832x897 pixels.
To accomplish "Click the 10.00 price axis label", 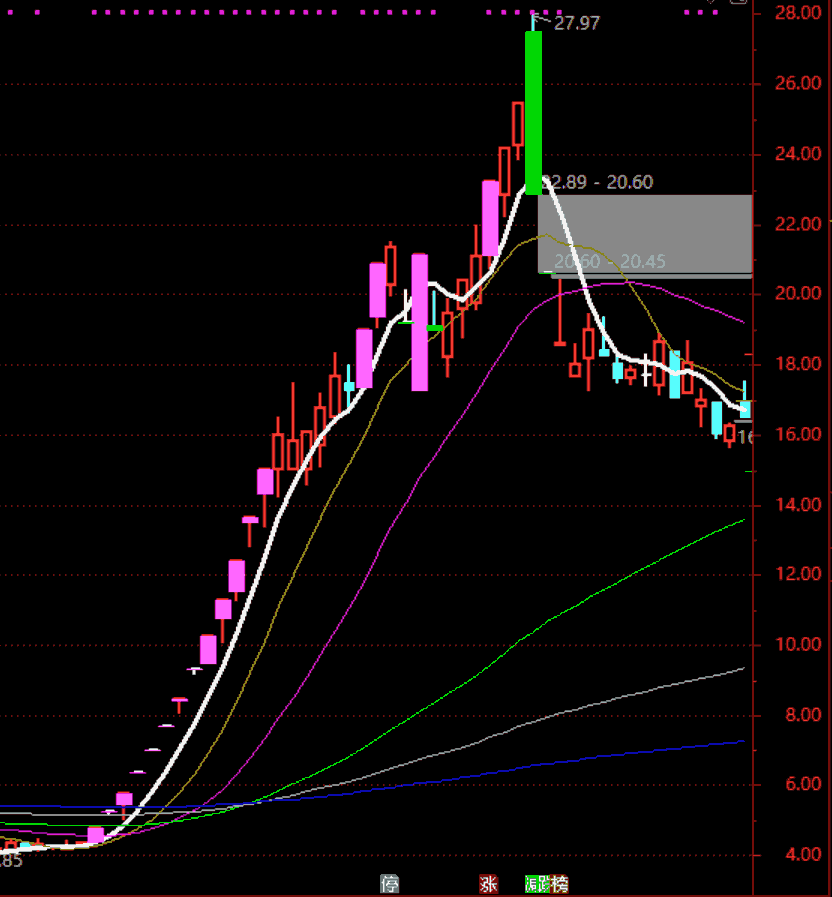I will pos(798,645).
